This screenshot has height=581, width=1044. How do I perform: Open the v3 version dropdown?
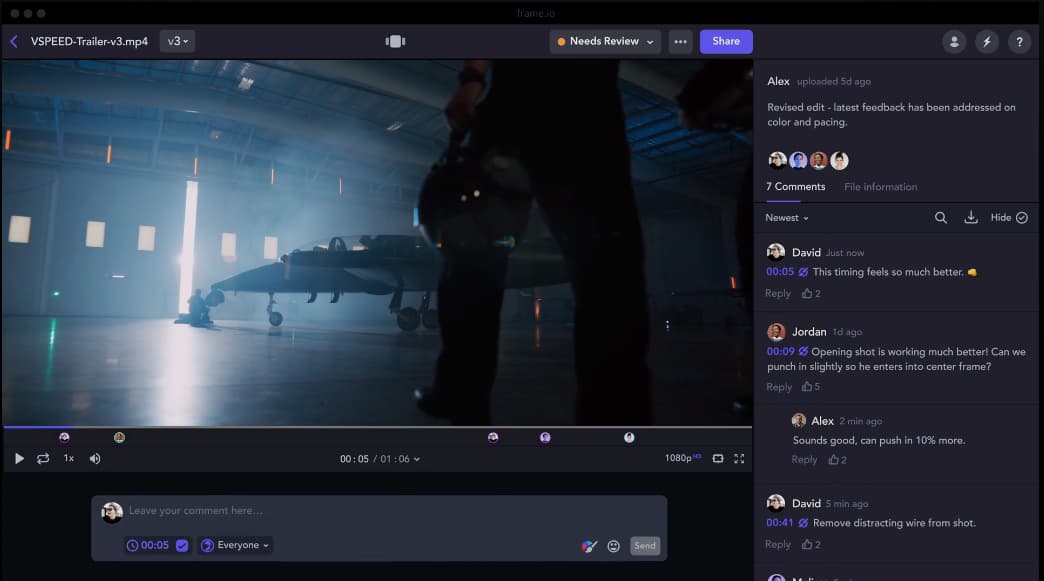point(177,41)
